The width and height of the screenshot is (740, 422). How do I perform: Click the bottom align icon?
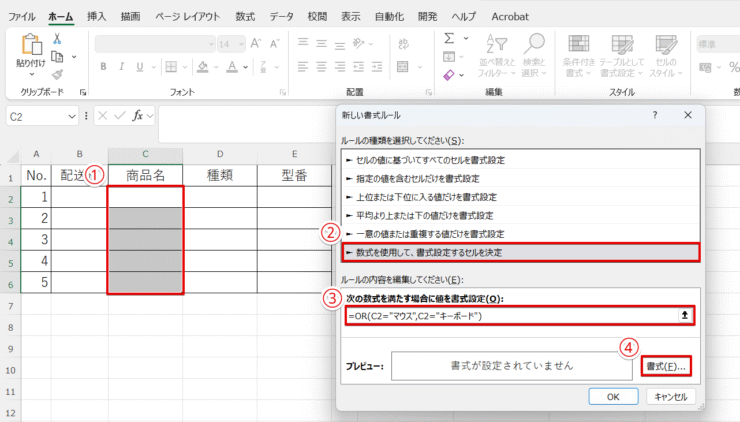(x=340, y=45)
